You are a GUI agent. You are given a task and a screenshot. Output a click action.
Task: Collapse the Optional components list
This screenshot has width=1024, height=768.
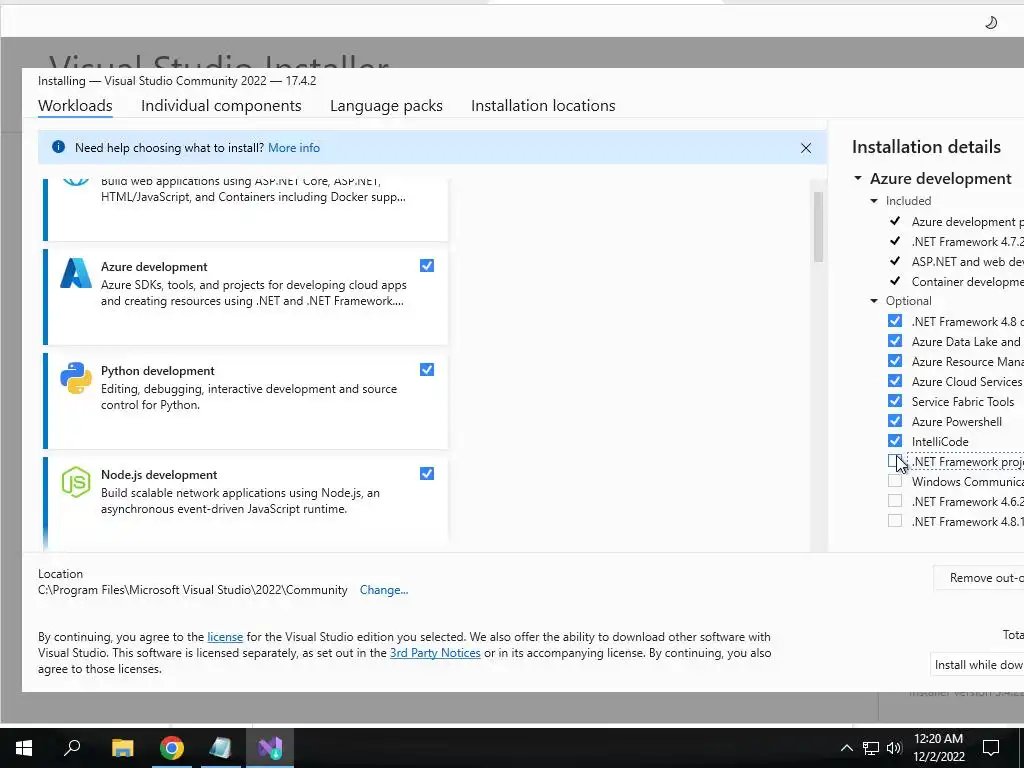[x=874, y=301]
